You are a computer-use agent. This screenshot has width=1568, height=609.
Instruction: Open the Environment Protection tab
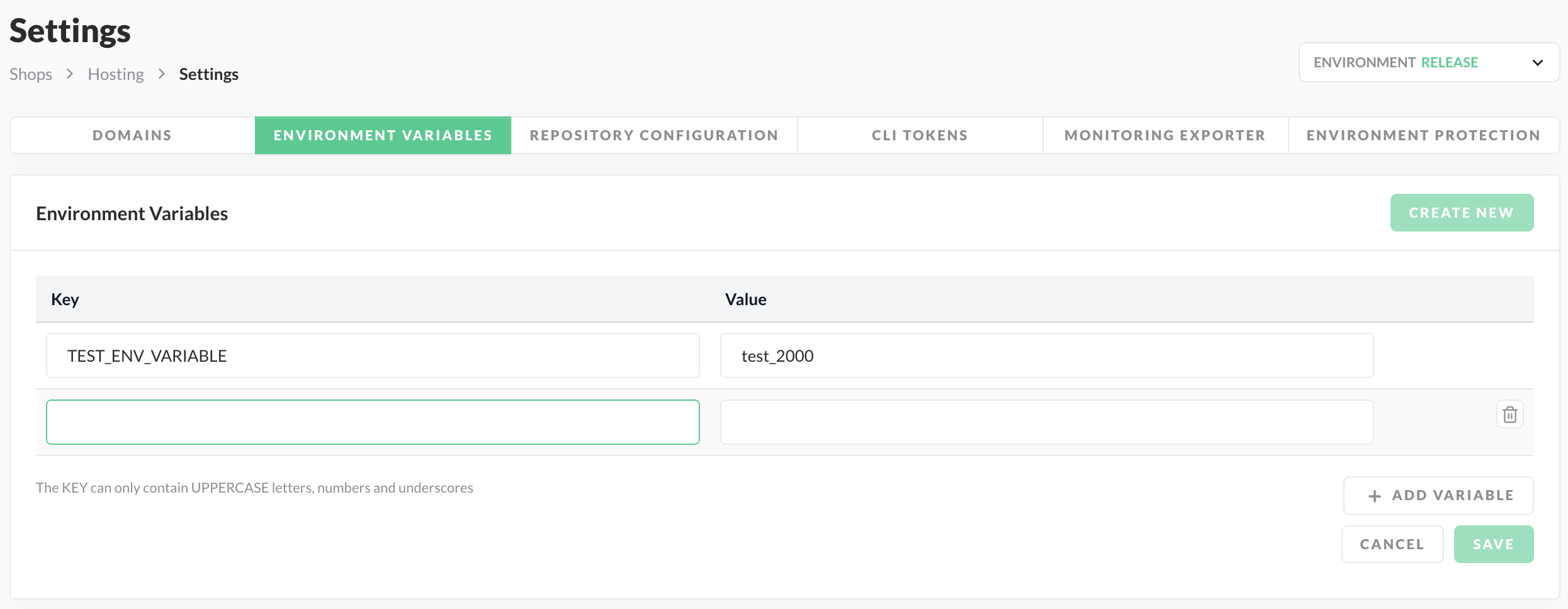tap(1423, 135)
